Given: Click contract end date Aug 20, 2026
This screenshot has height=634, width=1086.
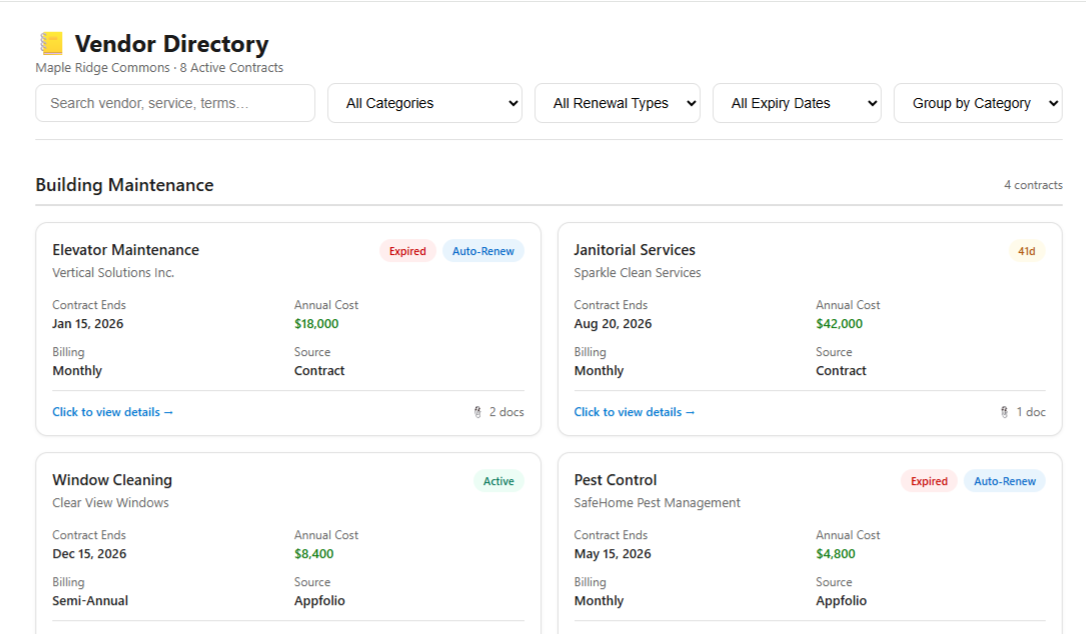Looking at the screenshot, I should (x=613, y=324).
